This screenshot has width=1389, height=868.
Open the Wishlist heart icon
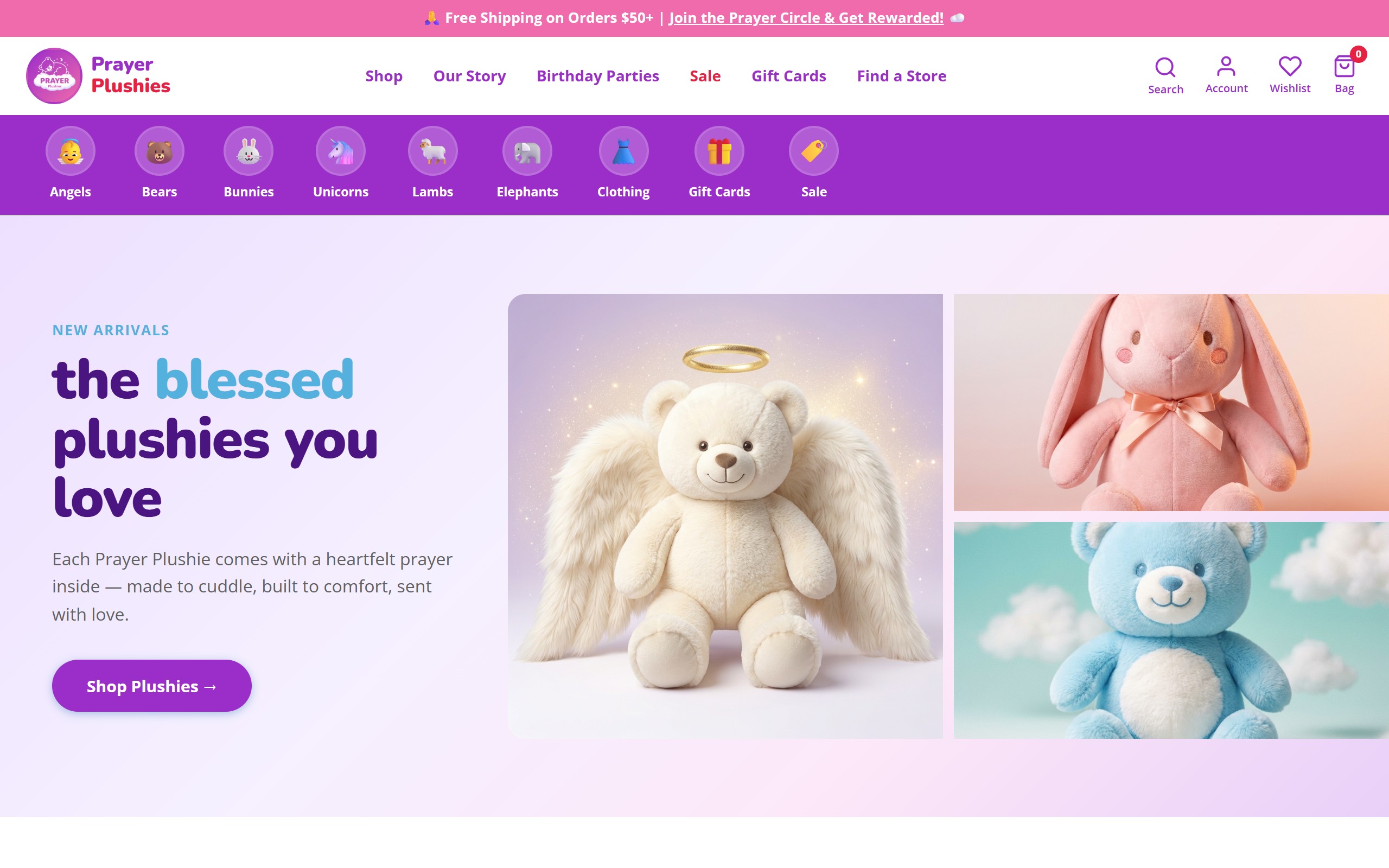click(x=1290, y=66)
